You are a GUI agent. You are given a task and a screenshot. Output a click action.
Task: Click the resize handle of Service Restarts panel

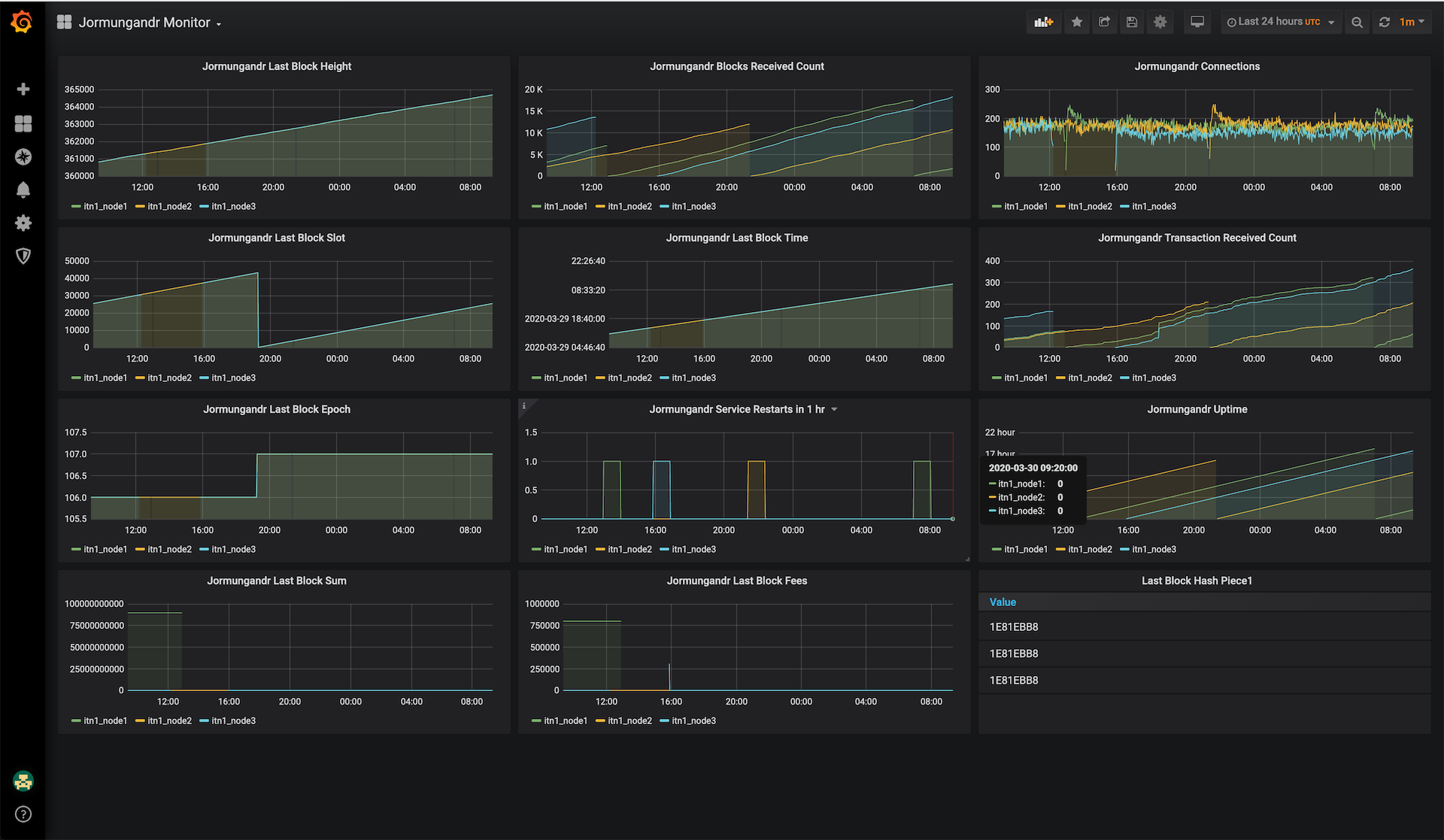tap(966, 559)
